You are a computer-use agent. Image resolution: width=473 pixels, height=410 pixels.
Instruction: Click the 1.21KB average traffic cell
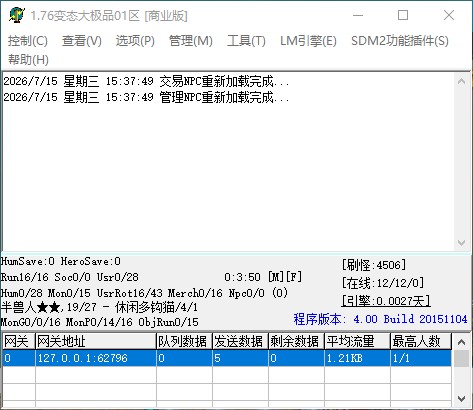[x=357, y=358]
